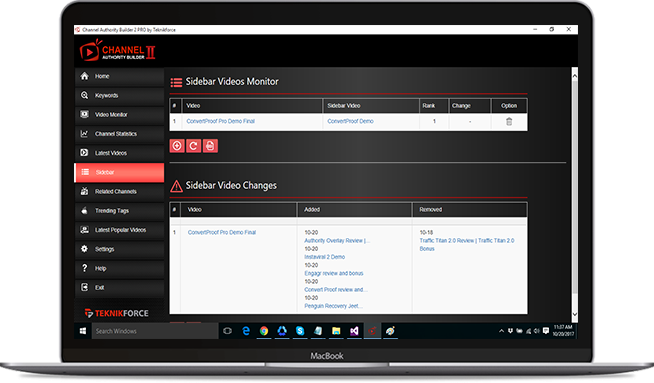Open Visual Studio from the taskbar
The height and width of the screenshot is (383, 654).
354,331
